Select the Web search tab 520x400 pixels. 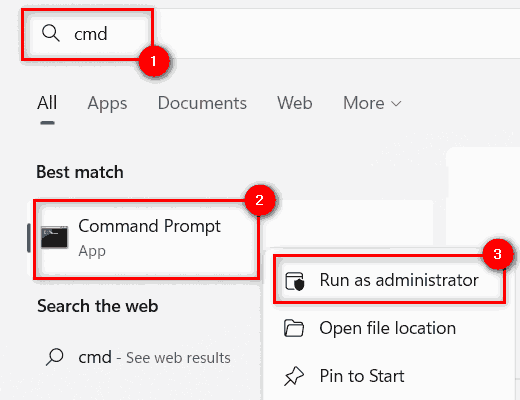[x=295, y=103]
